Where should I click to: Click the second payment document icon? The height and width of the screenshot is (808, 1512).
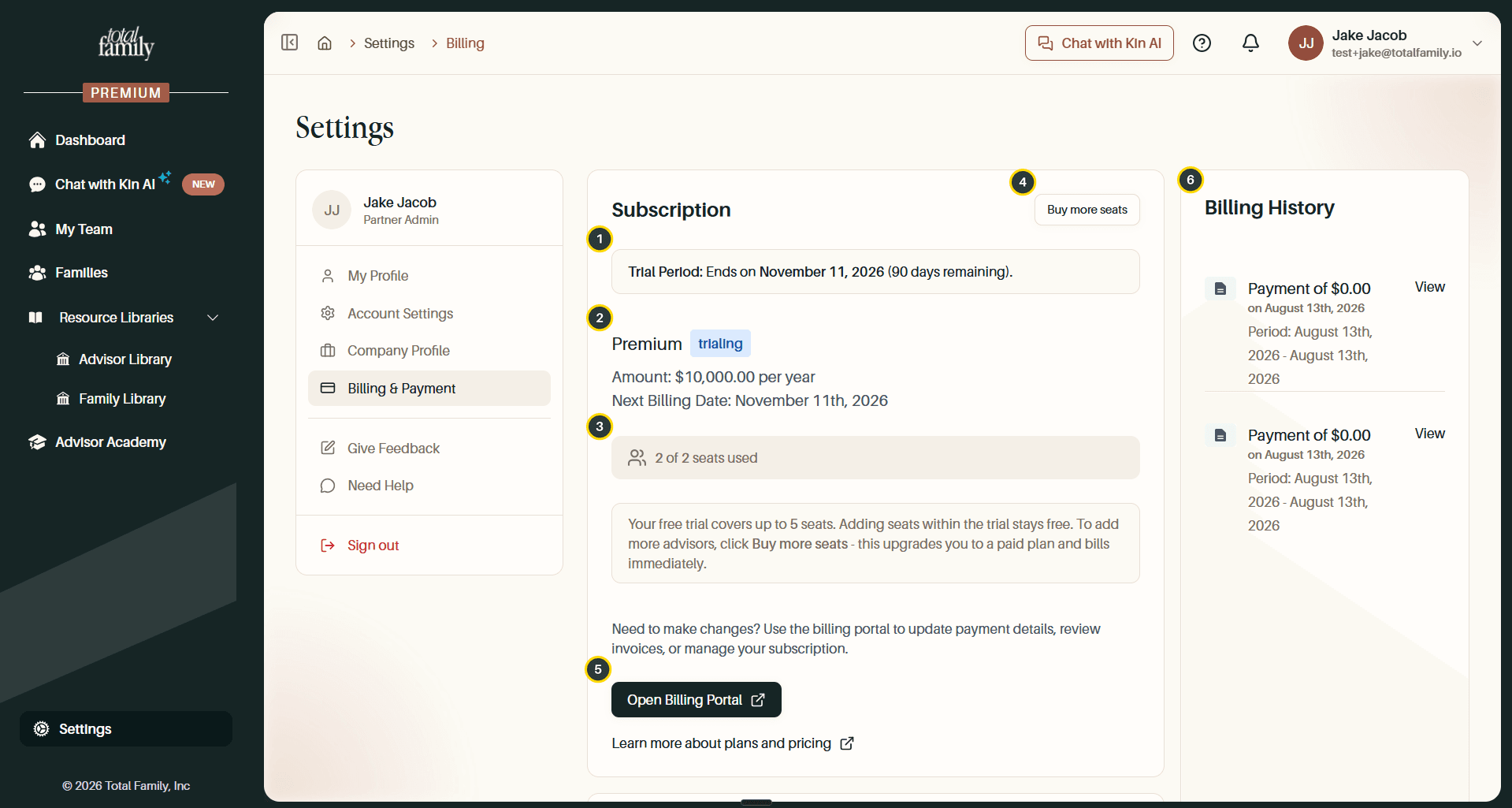pos(1220,435)
